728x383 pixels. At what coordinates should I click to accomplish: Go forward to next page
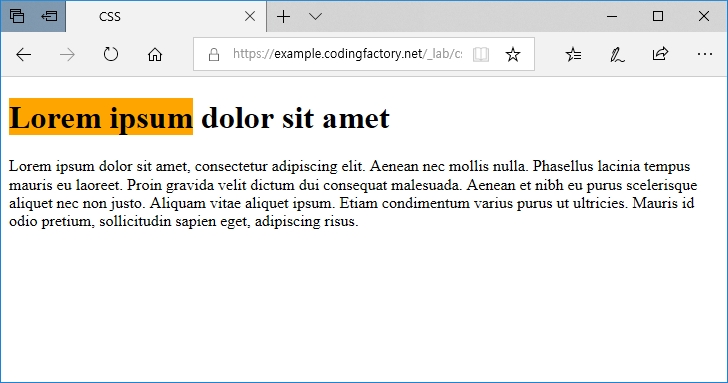pos(67,54)
